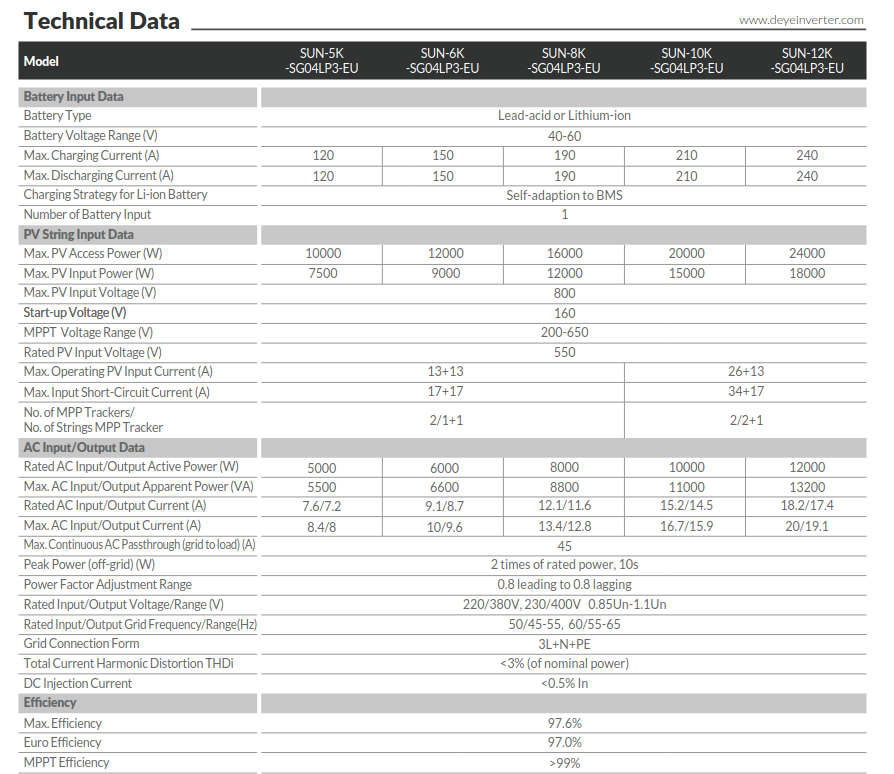Image resolution: width=894 pixels, height=774 pixels.
Task: Click the MPPT Voltage Range value 200-650
Action: pos(564,332)
